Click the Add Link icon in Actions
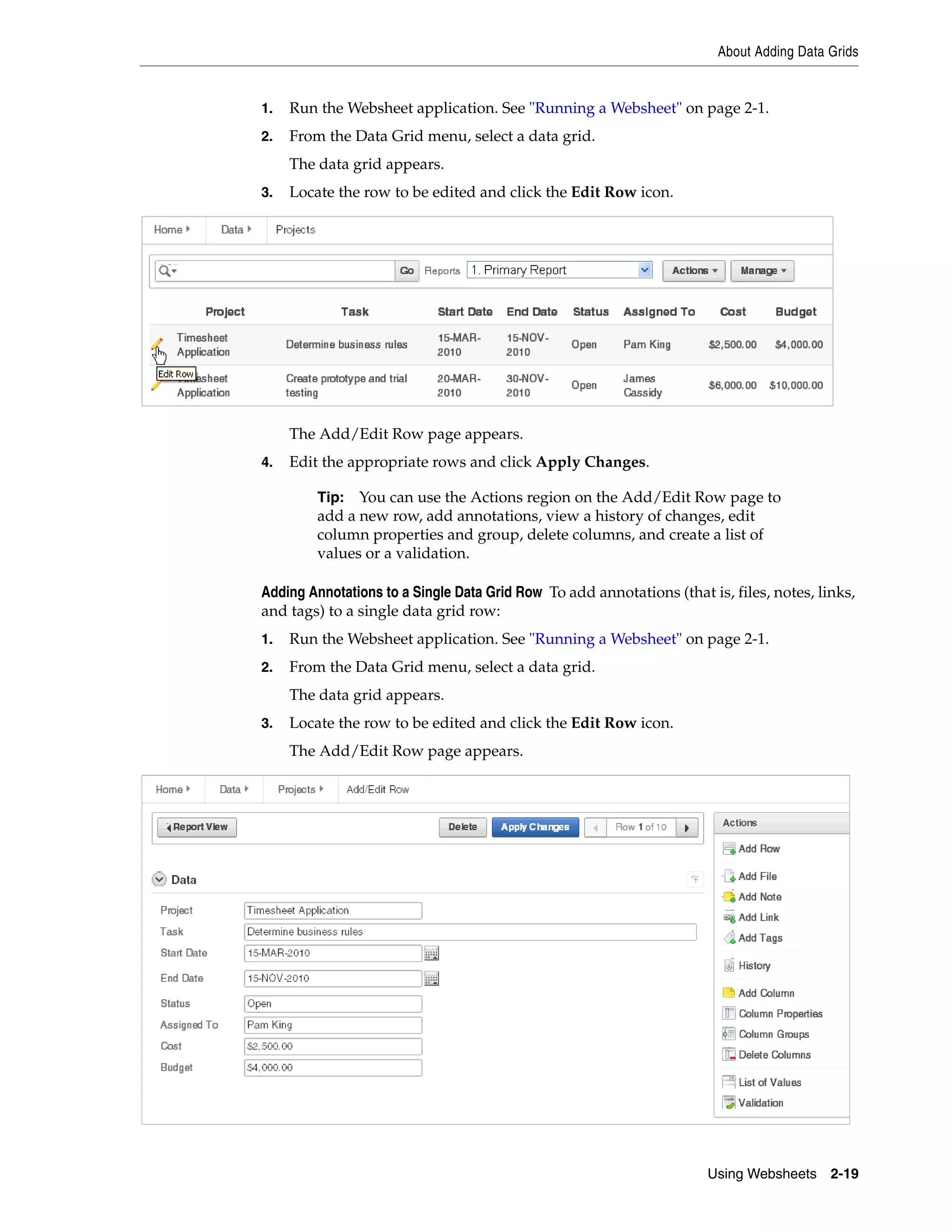The height and width of the screenshot is (1232, 952). tap(729, 917)
